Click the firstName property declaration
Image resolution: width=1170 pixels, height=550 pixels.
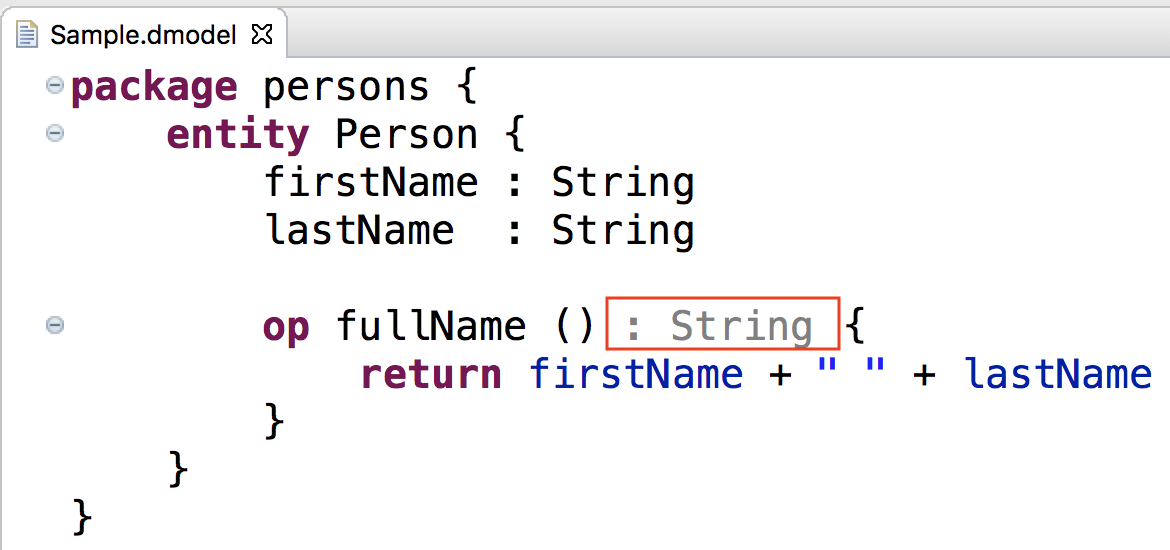371,182
